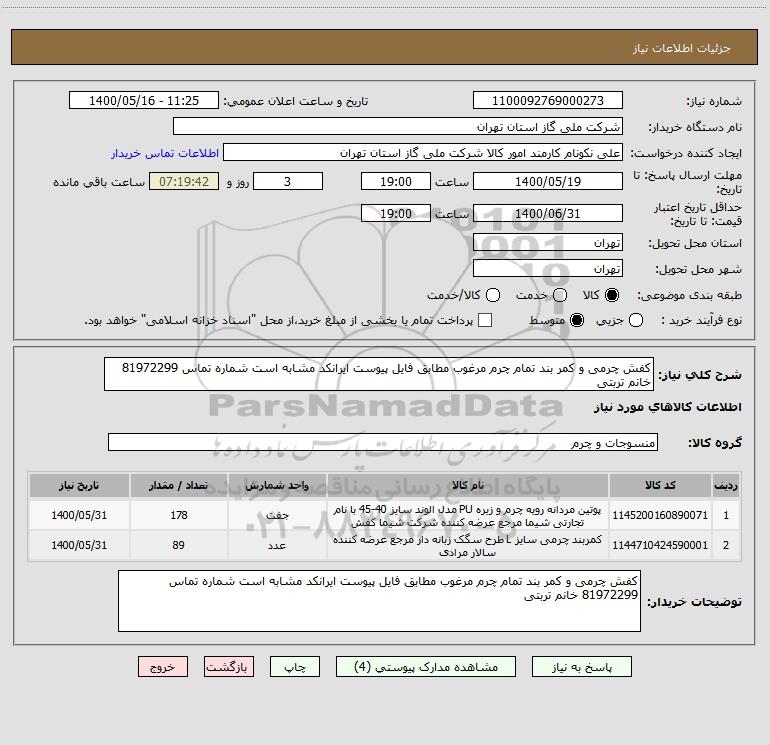Click the توضیحات خریدار text area
Image resolution: width=770 pixels, height=745 pixels.
click(379, 601)
